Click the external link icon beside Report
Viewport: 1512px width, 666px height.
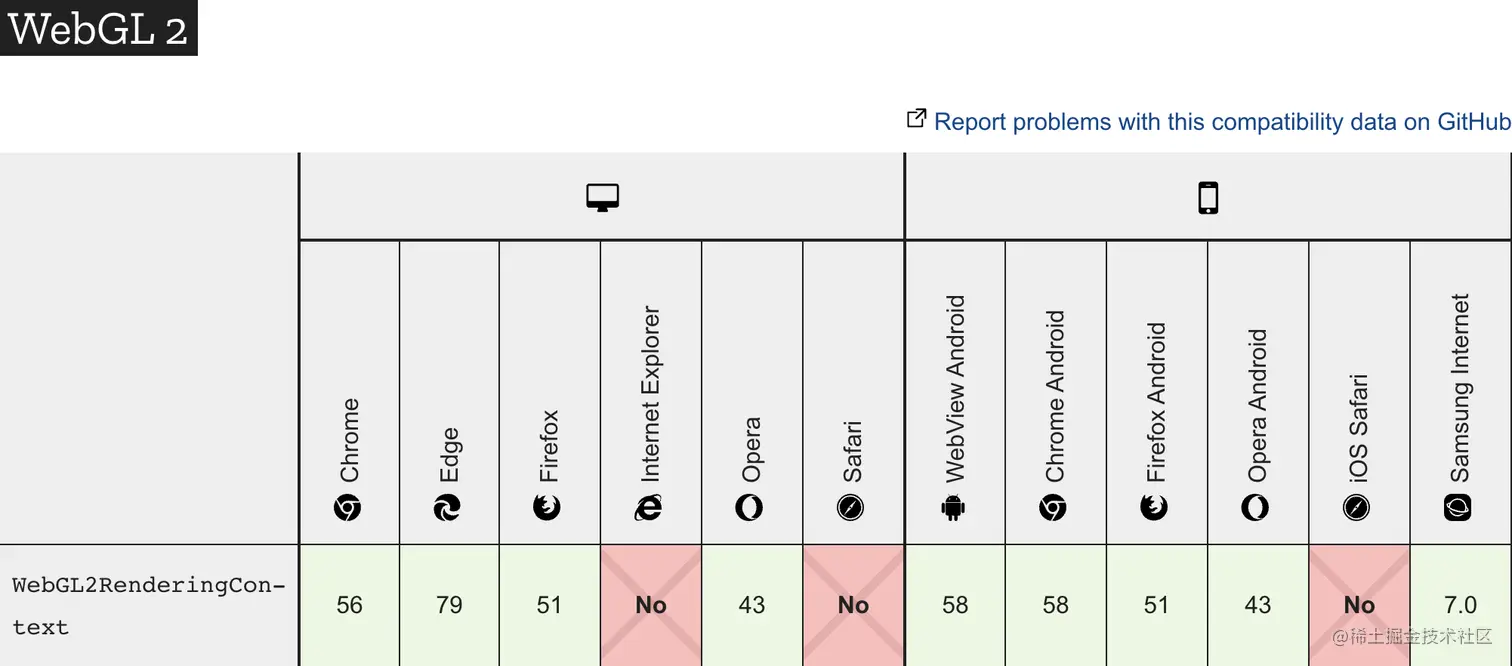[x=916, y=119]
